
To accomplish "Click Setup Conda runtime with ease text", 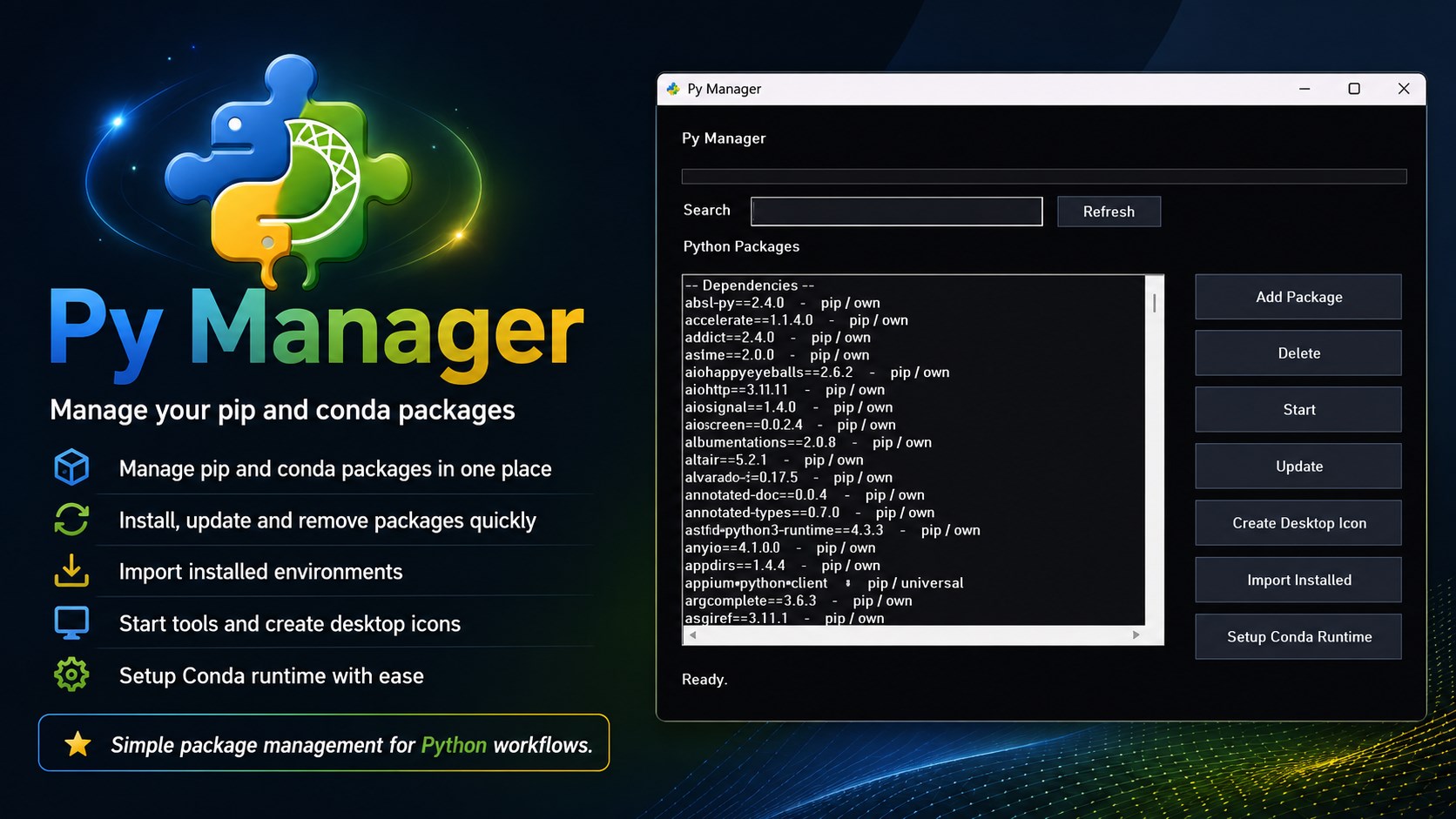I will (x=272, y=676).
